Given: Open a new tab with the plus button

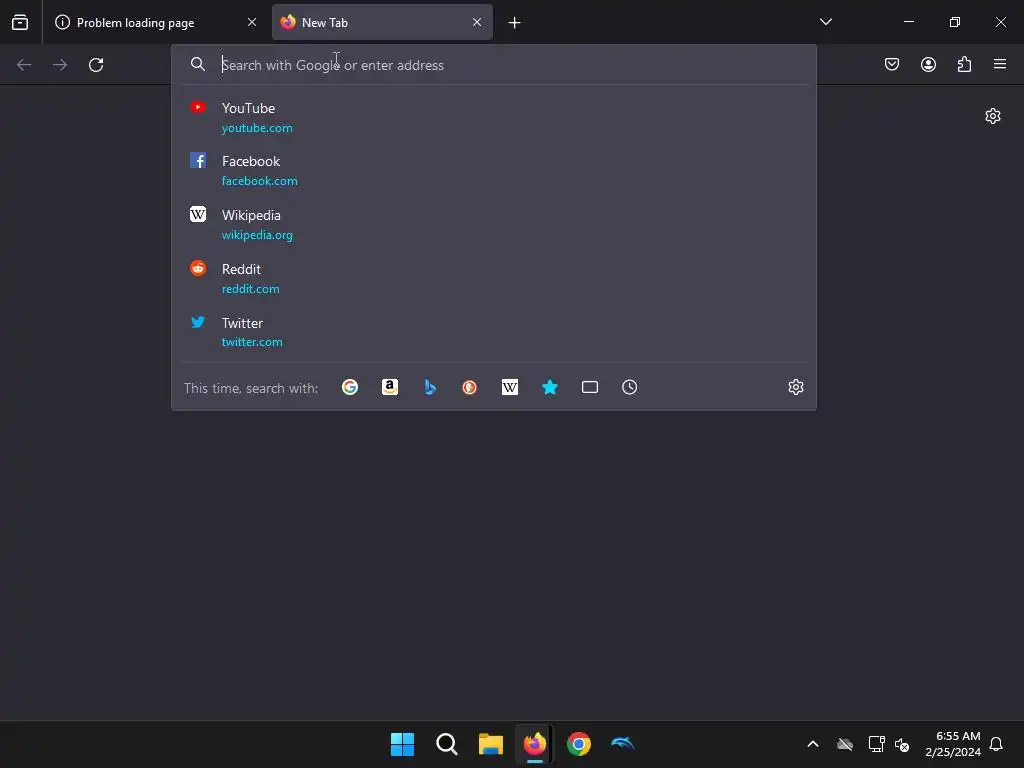Looking at the screenshot, I should [515, 23].
